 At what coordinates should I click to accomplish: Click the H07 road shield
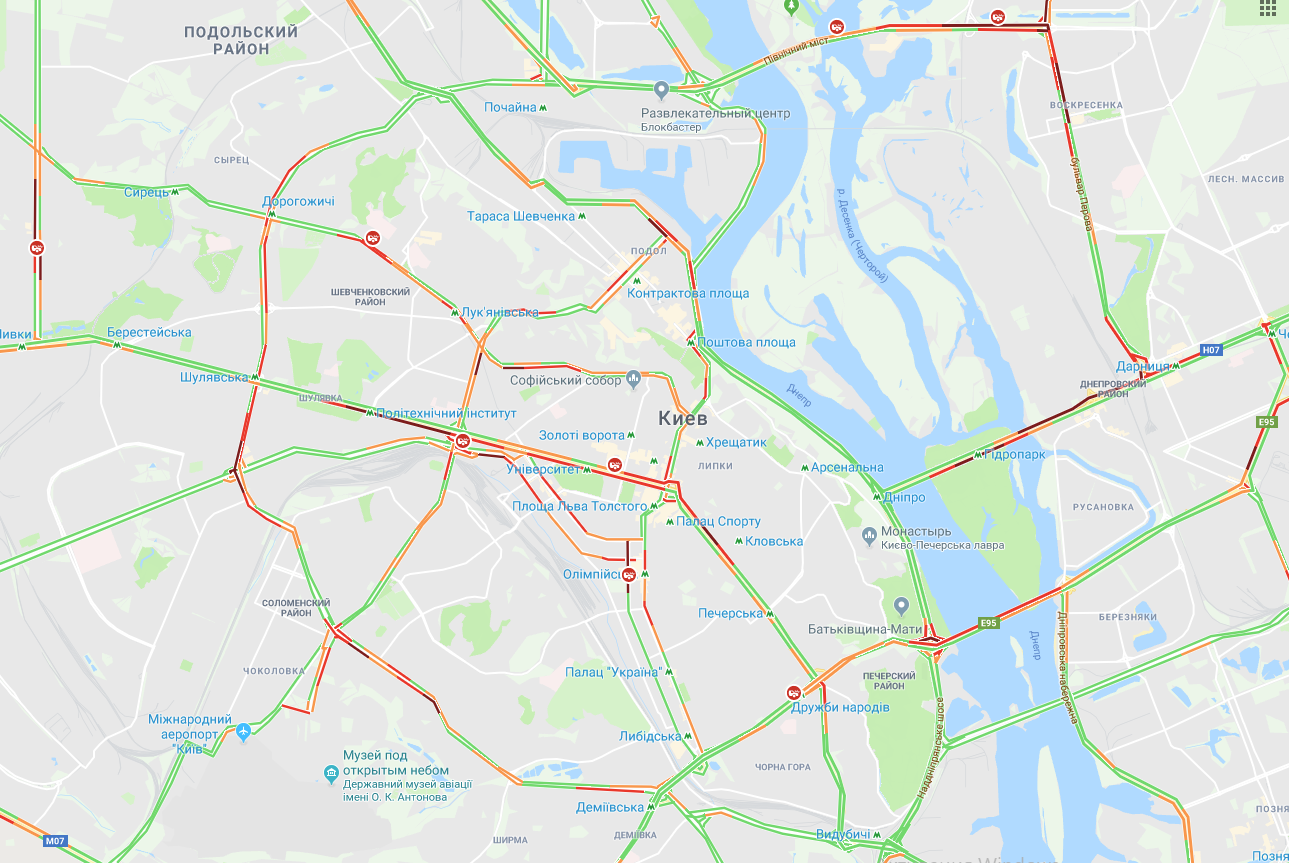click(1211, 350)
